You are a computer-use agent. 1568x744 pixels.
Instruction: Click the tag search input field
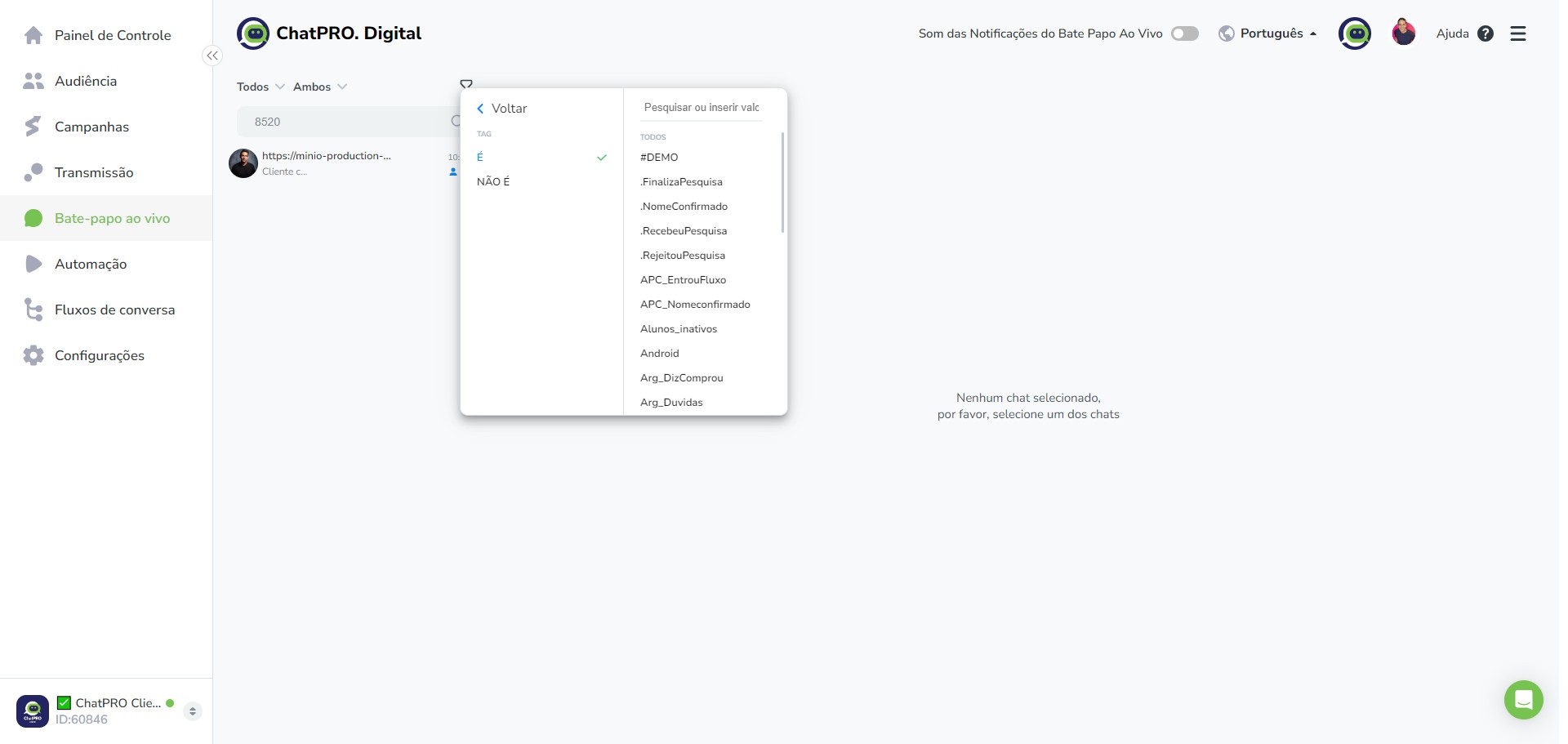click(x=702, y=108)
